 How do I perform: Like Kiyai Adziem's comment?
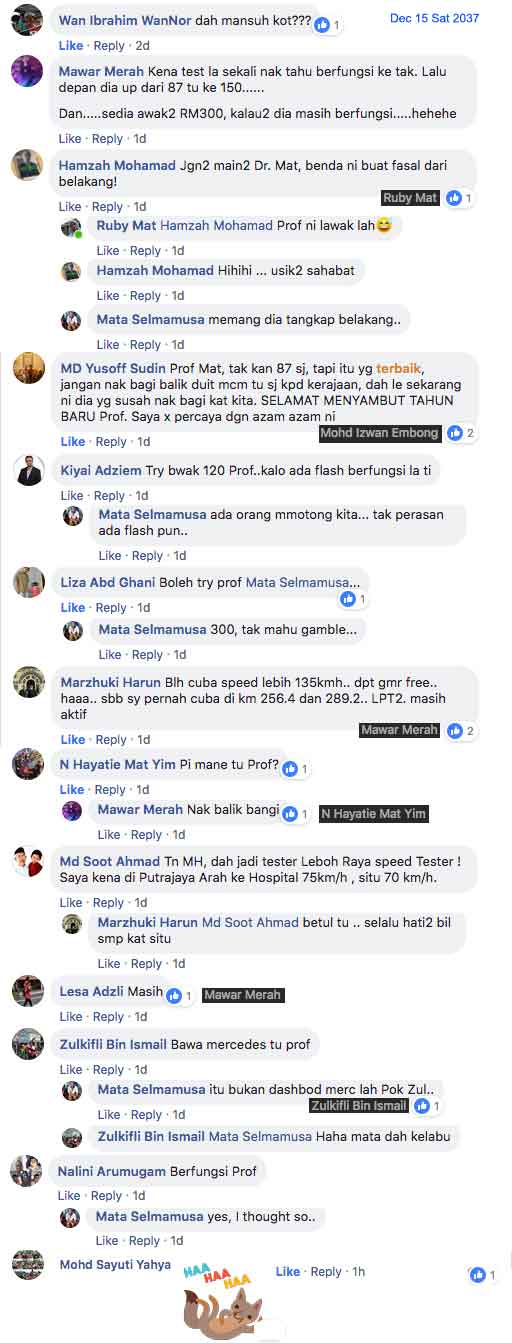(73, 496)
